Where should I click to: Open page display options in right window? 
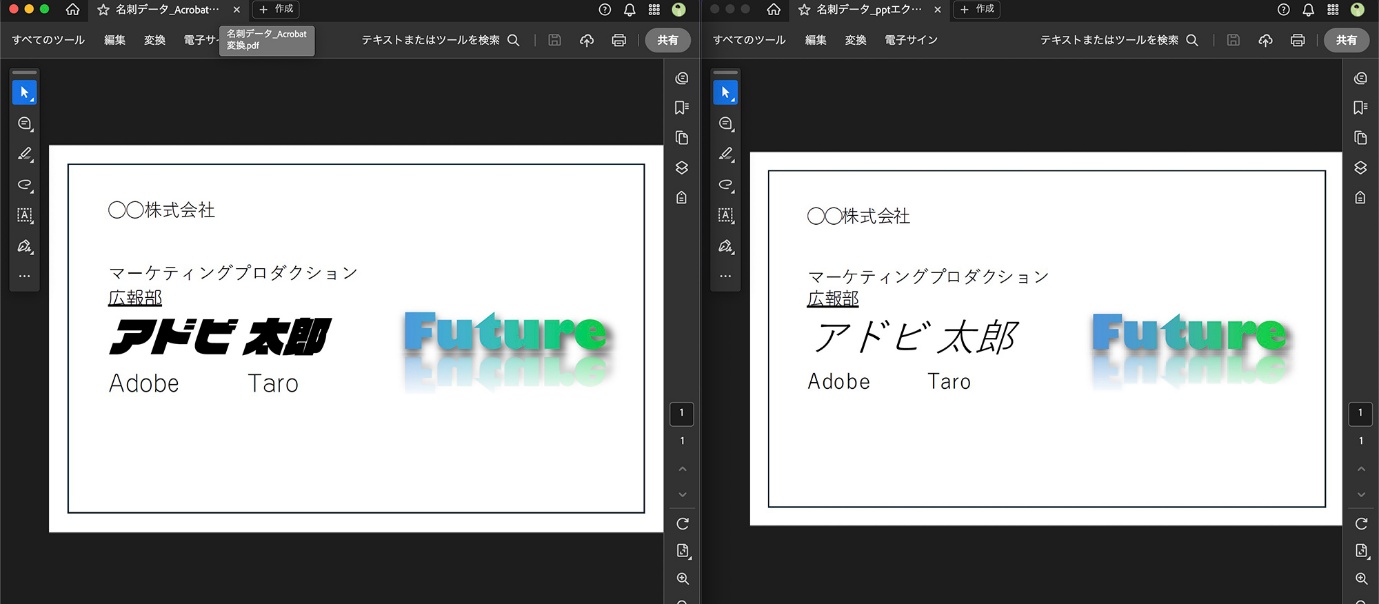pyautogui.click(x=1361, y=551)
